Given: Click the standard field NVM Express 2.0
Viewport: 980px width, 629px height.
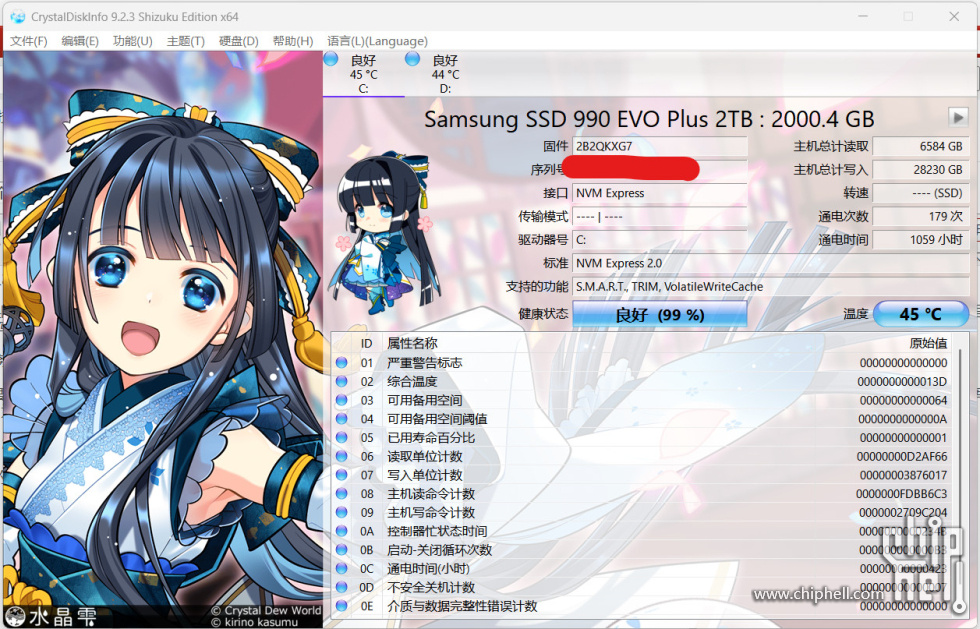Looking at the screenshot, I should [x=771, y=263].
